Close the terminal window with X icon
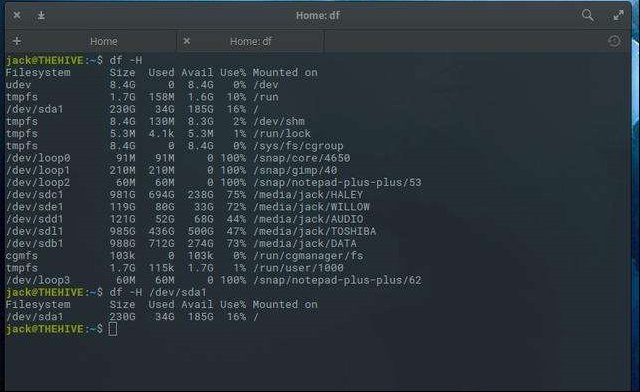This screenshot has width=640, height=392. [17, 16]
